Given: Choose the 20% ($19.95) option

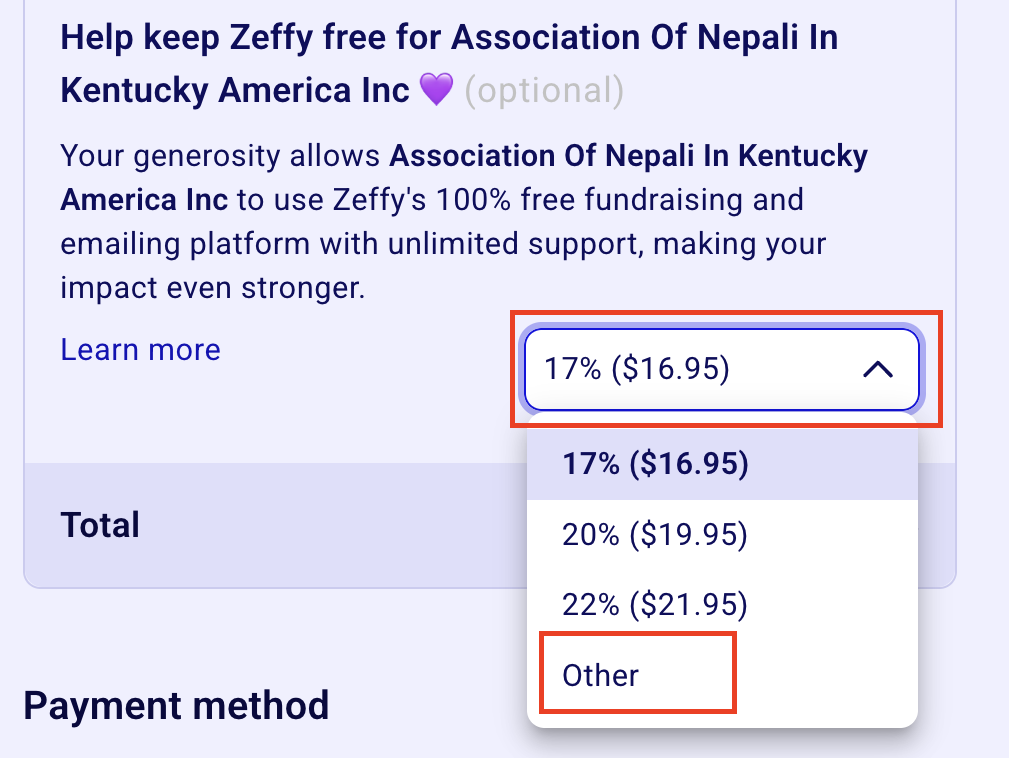Looking at the screenshot, I should 722,535.
